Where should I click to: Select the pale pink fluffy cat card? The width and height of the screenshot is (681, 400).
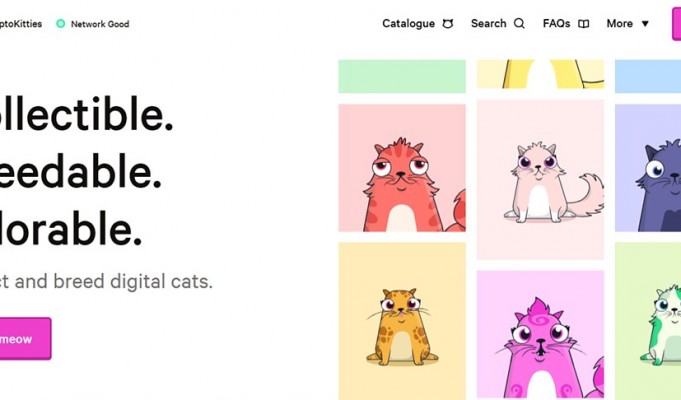point(540,179)
